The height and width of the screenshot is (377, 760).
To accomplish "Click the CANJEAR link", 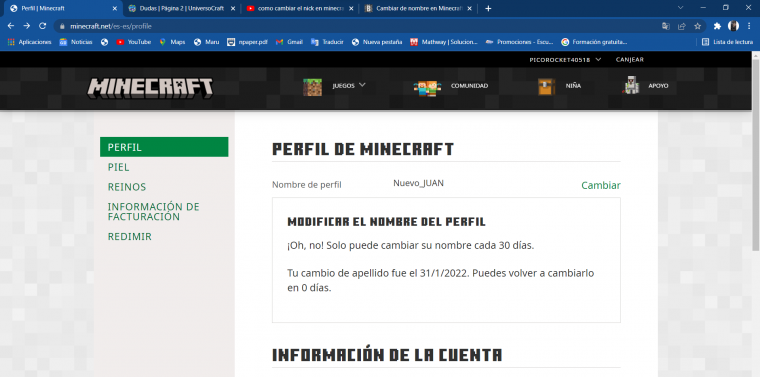I will tap(630, 60).
